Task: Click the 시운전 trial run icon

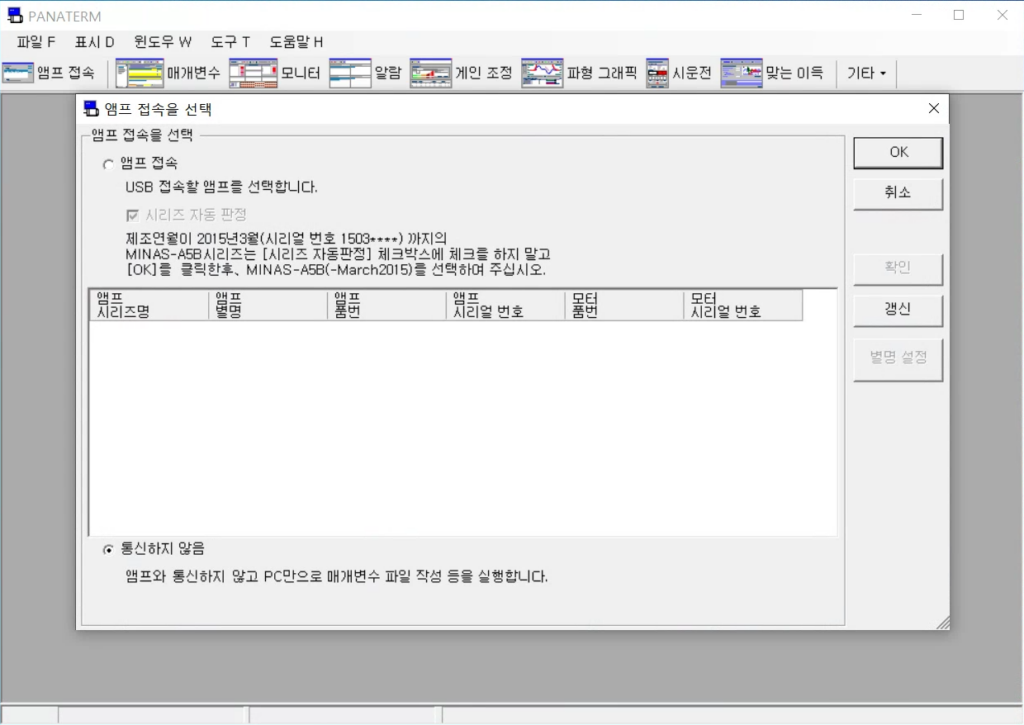Action: tap(657, 73)
